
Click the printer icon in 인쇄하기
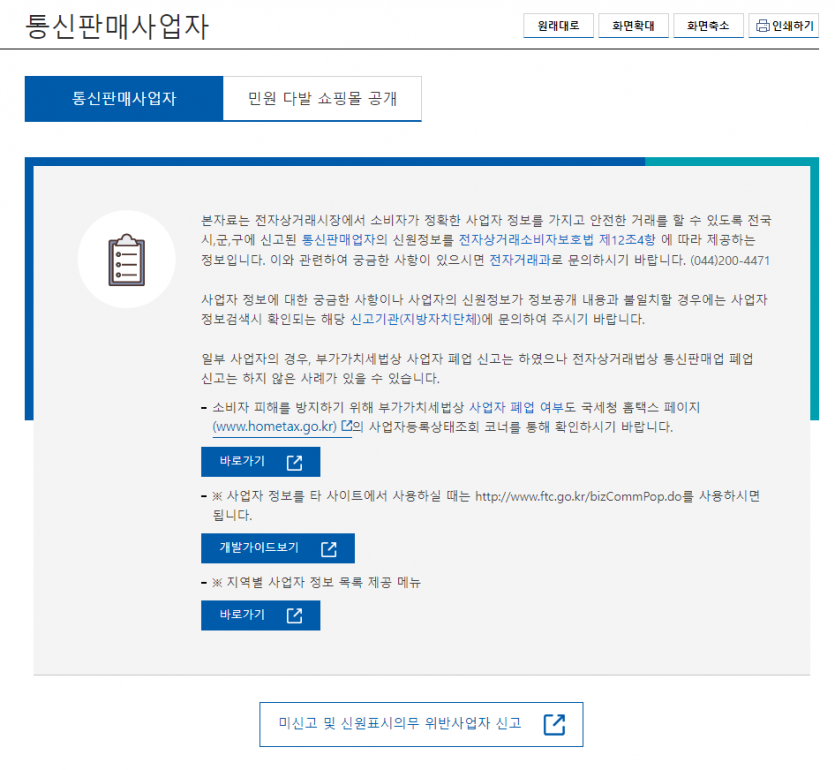coord(763,26)
